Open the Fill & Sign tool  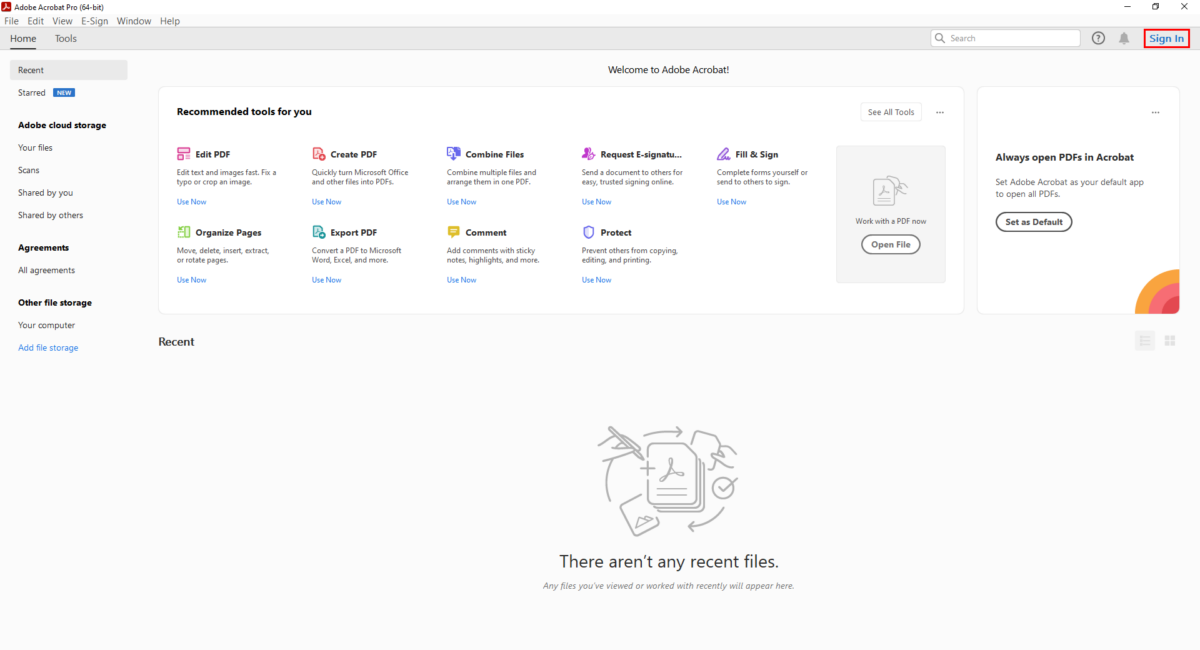pos(724,153)
